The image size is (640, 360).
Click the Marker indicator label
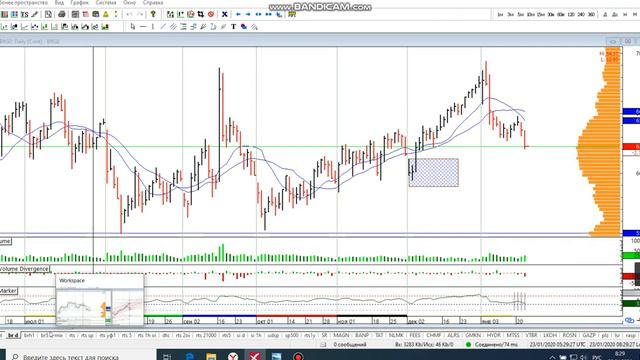8,291
